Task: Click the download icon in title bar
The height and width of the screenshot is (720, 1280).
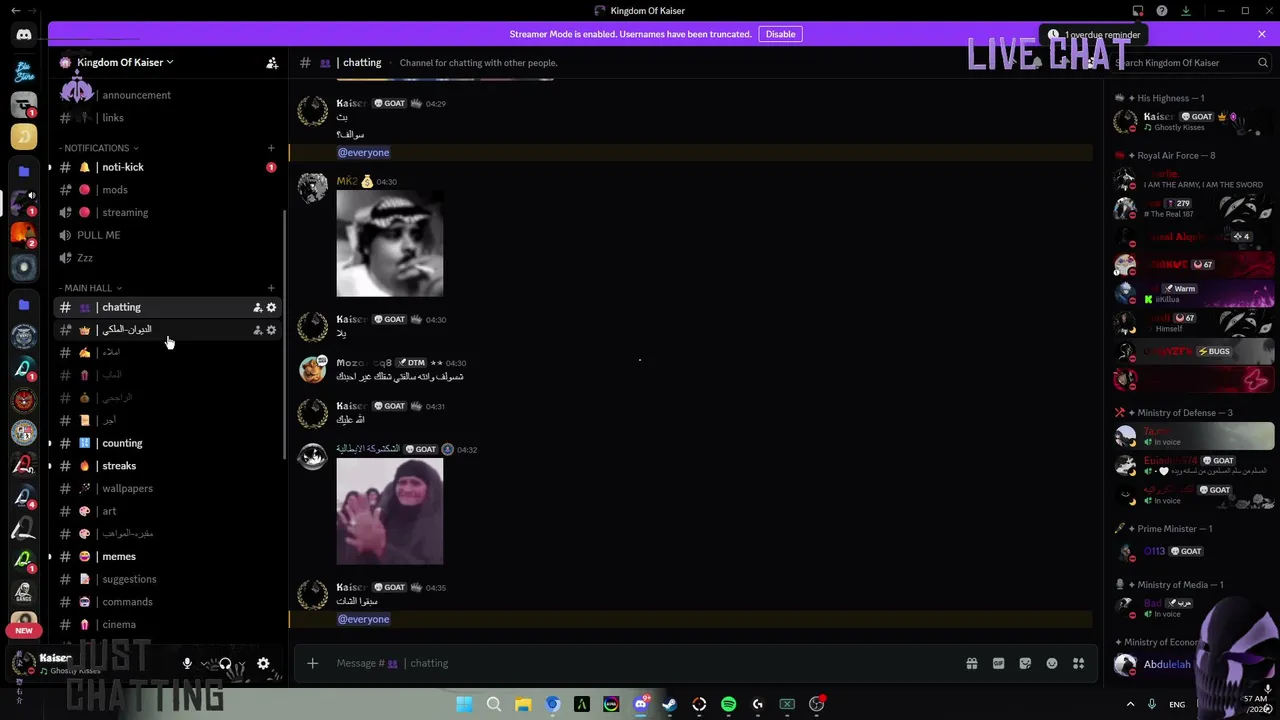Action: pos(1186,11)
